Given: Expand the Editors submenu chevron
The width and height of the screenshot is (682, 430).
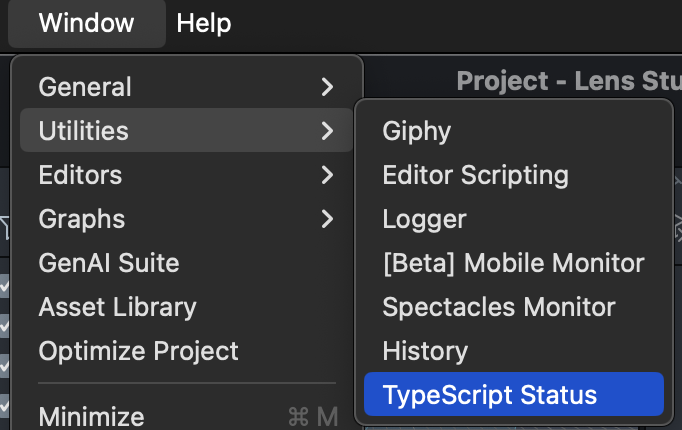Looking at the screenshot, I should pos(327,175).
